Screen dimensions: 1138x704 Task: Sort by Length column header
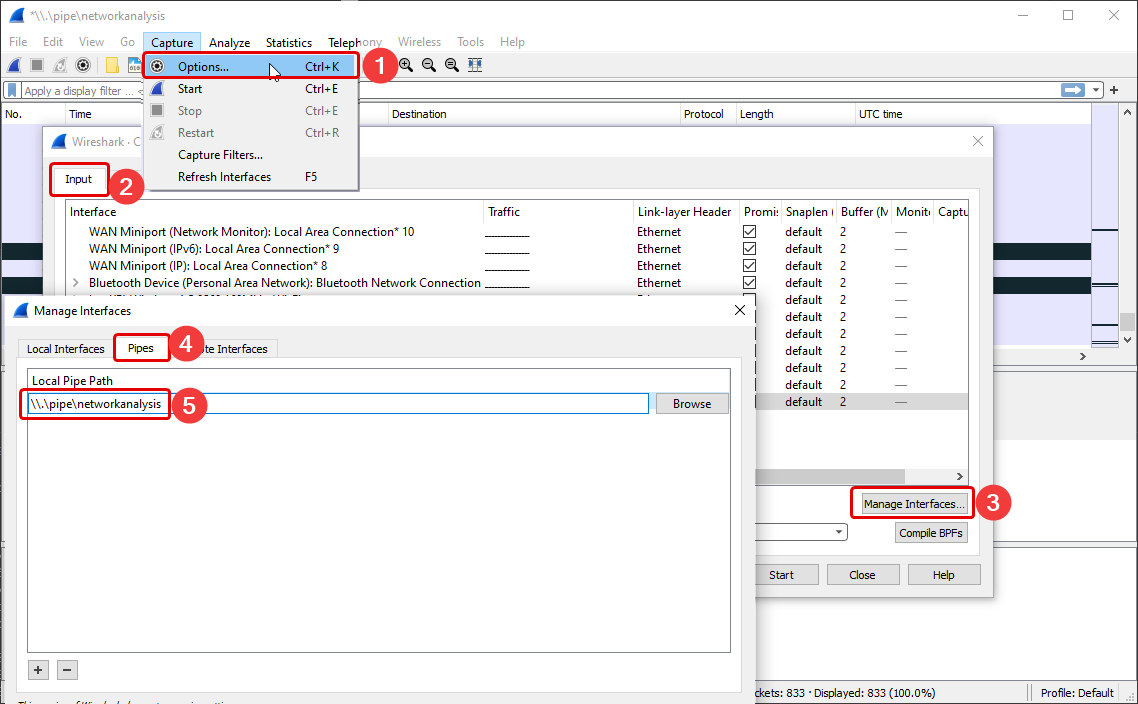[795, 114]
